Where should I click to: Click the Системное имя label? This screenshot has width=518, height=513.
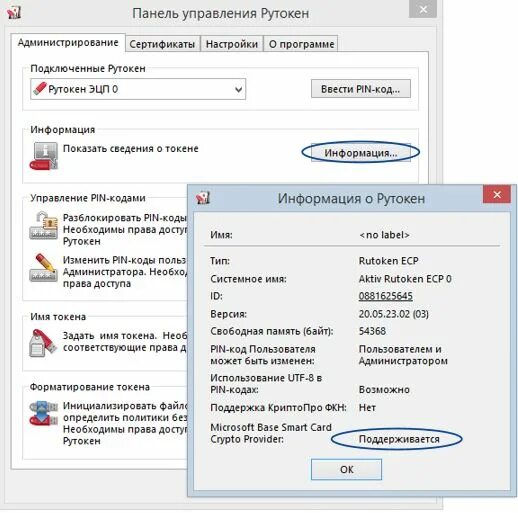click(248, 279)
